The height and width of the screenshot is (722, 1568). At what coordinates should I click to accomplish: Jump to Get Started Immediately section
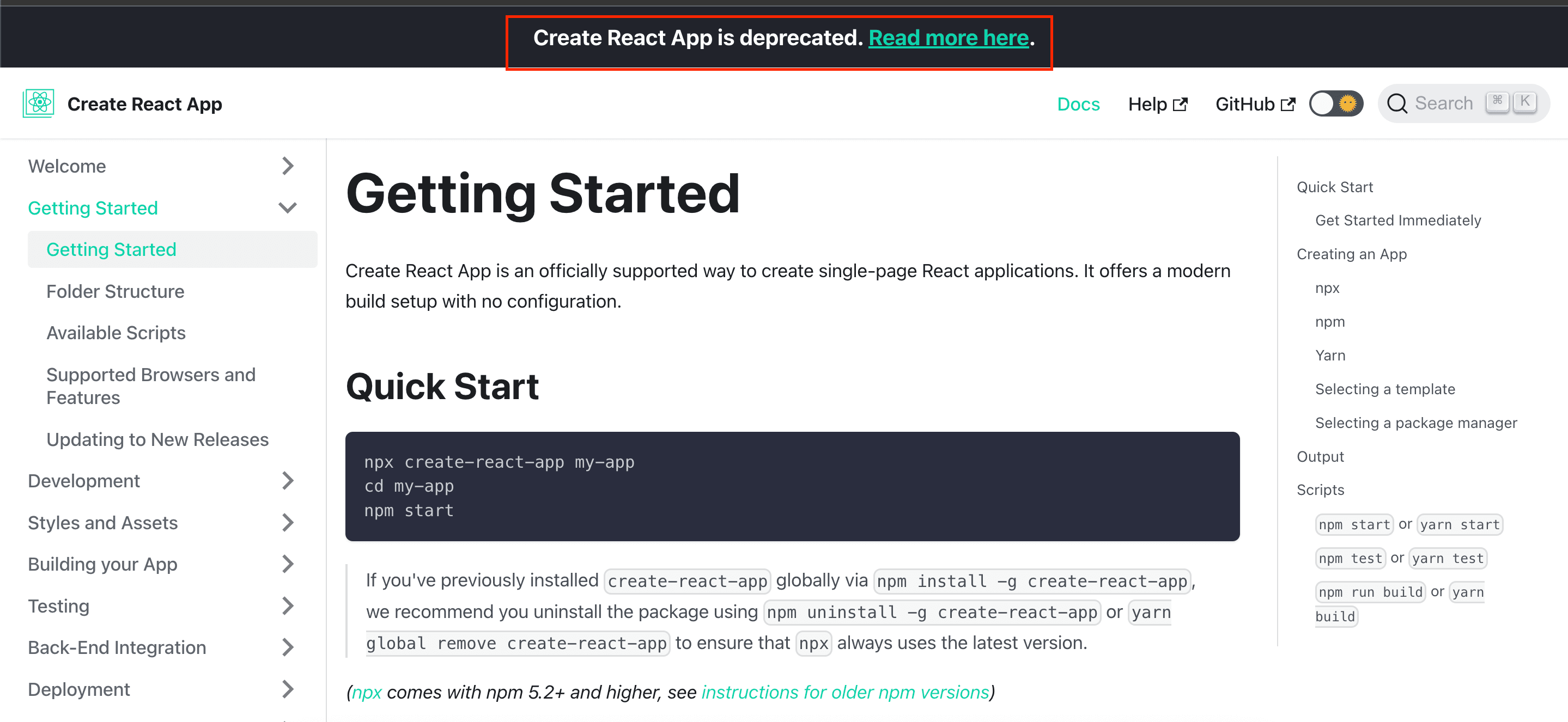pyautogui.click(x=1397, y=220)
